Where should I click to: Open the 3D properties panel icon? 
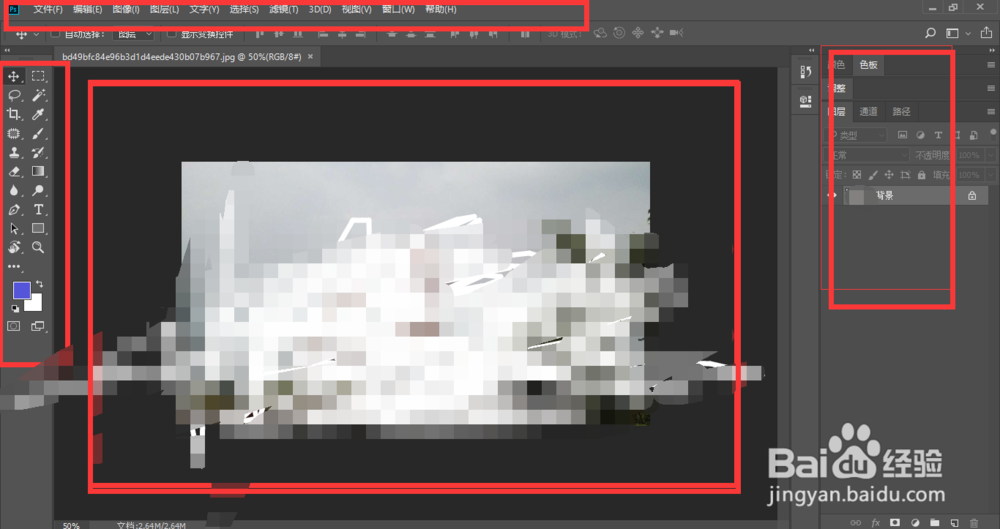(805, 101)
